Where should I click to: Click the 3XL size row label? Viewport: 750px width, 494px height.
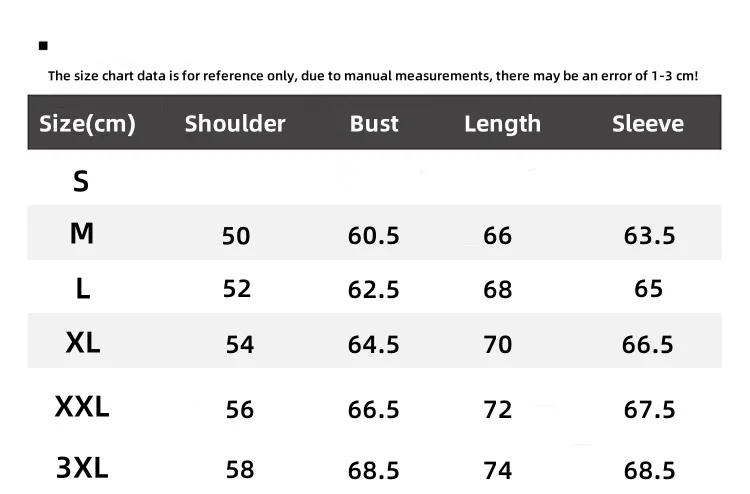82,467
